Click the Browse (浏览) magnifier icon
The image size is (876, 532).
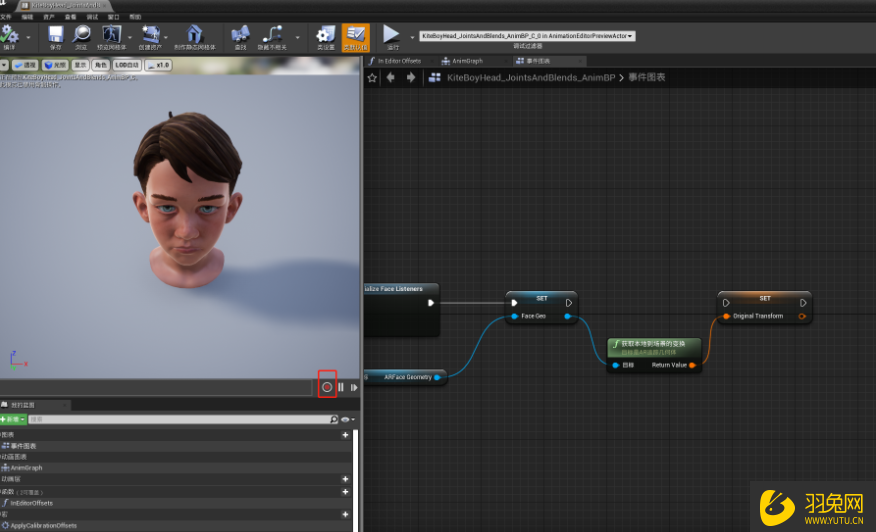point(82,36)
